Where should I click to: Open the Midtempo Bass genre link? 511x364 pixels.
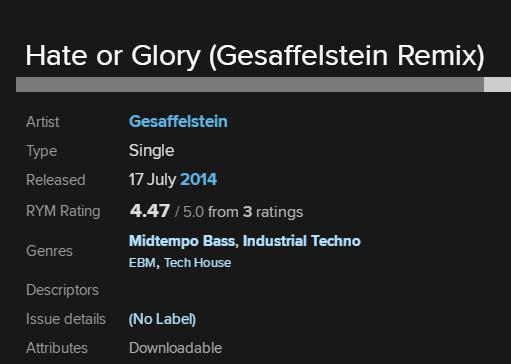pos(182,241)
